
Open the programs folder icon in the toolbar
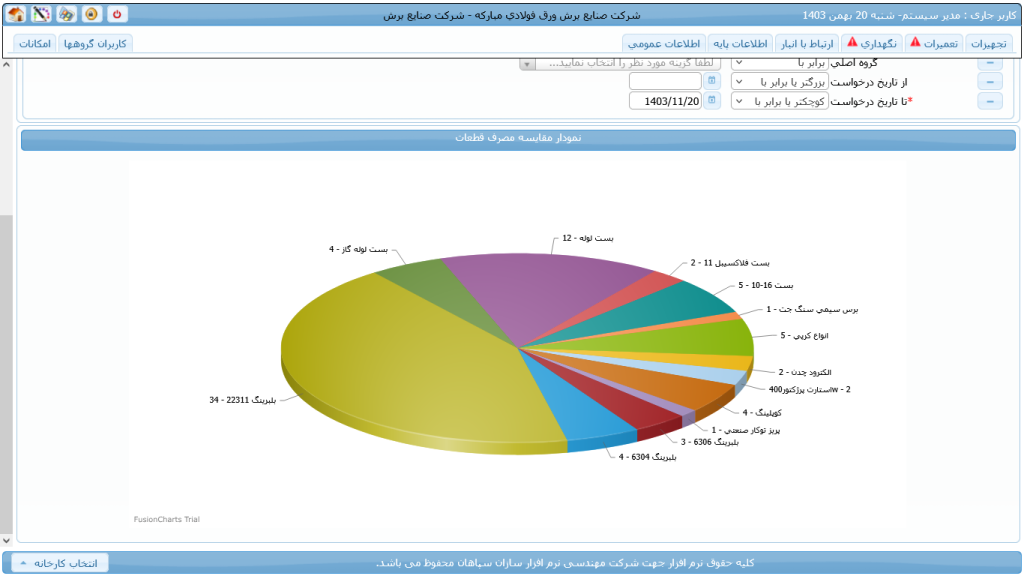[65, 14]
